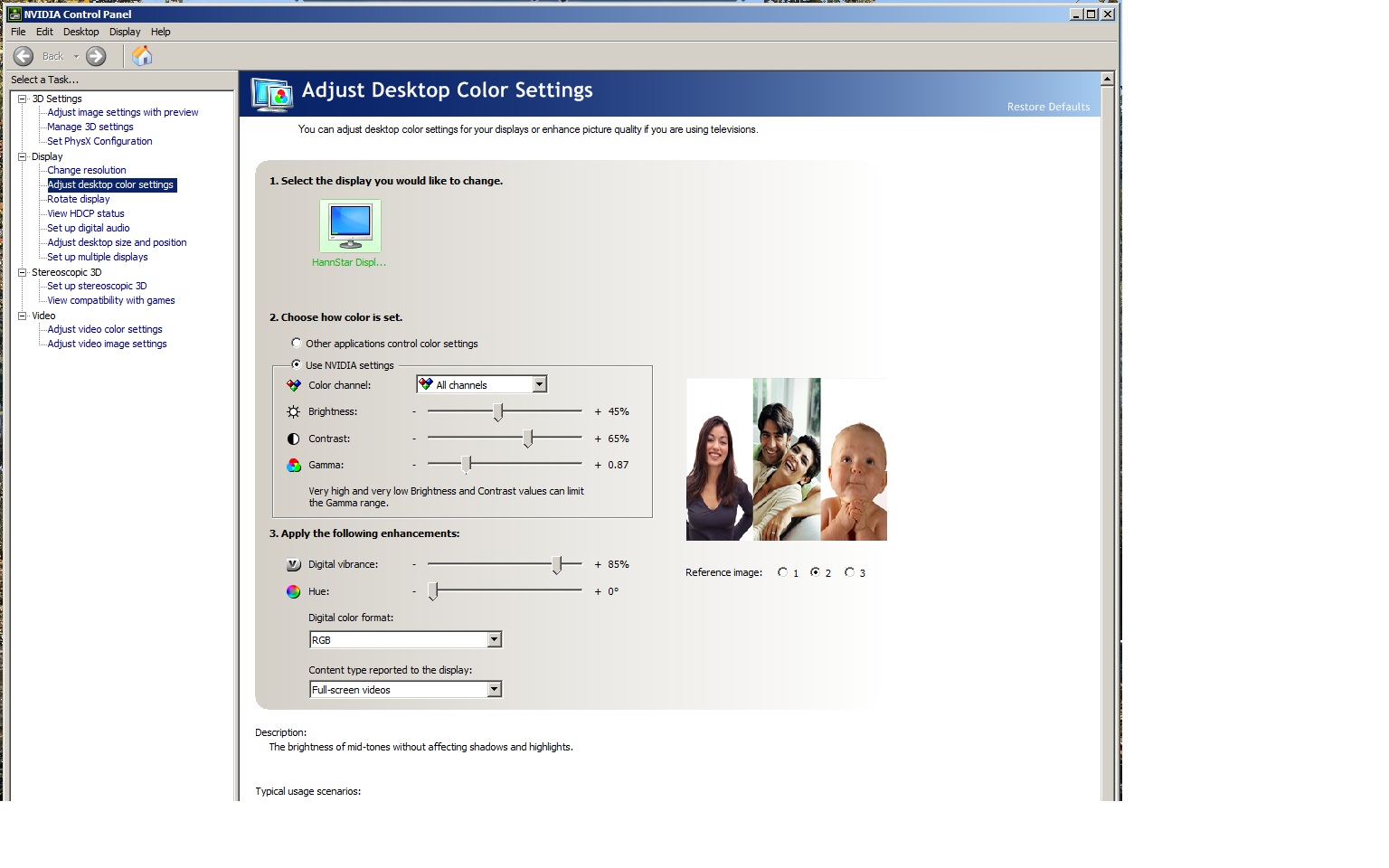This screenshot has width=1389, height=868.
Task: Click the Gamma slider handle
Action: [467, 465]
